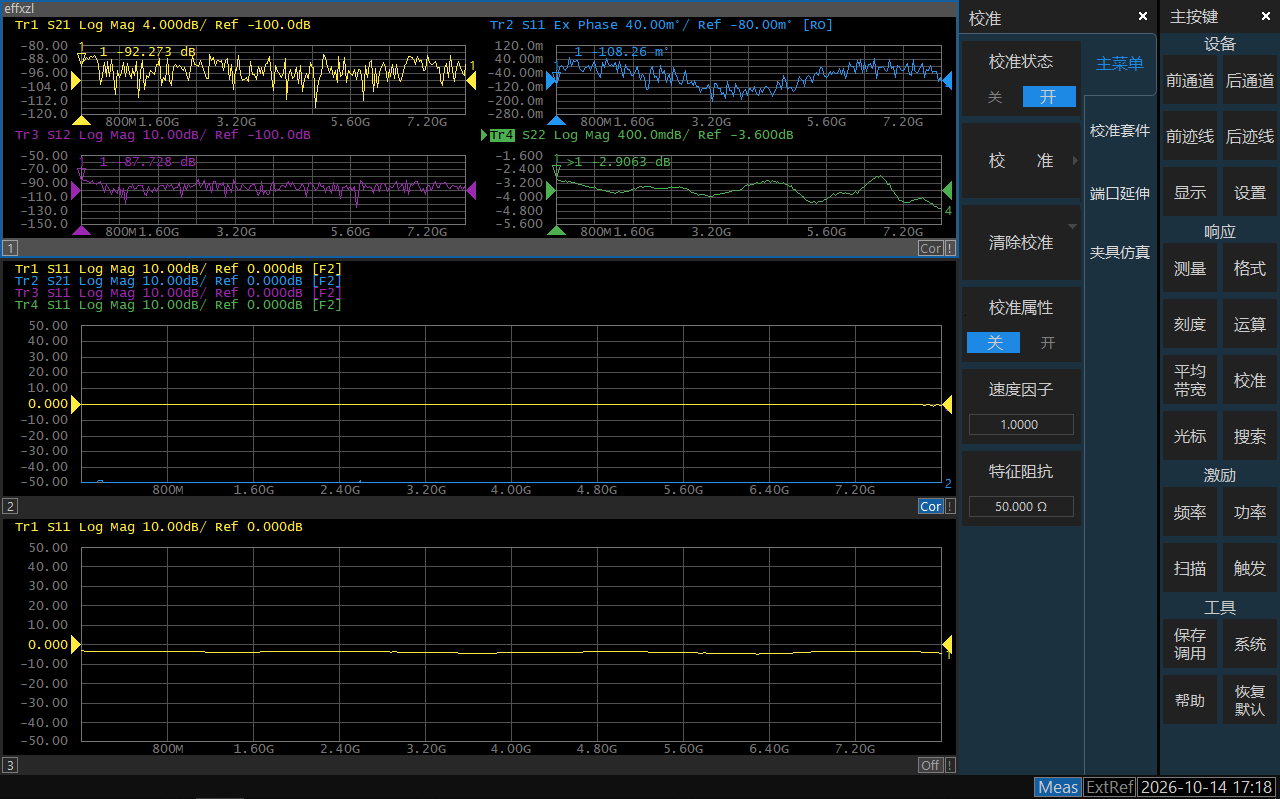This screenshot has height=799, width=1280.
Task: Click the Cor indicator in window 2
Action: 930,507
